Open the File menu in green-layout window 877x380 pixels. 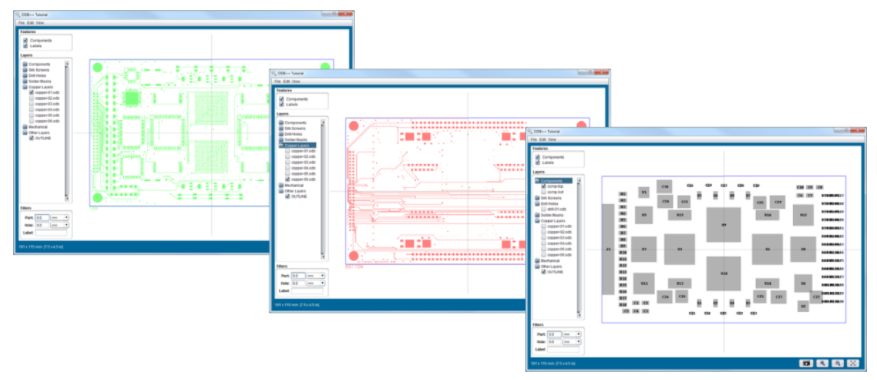tap(21, 23)
